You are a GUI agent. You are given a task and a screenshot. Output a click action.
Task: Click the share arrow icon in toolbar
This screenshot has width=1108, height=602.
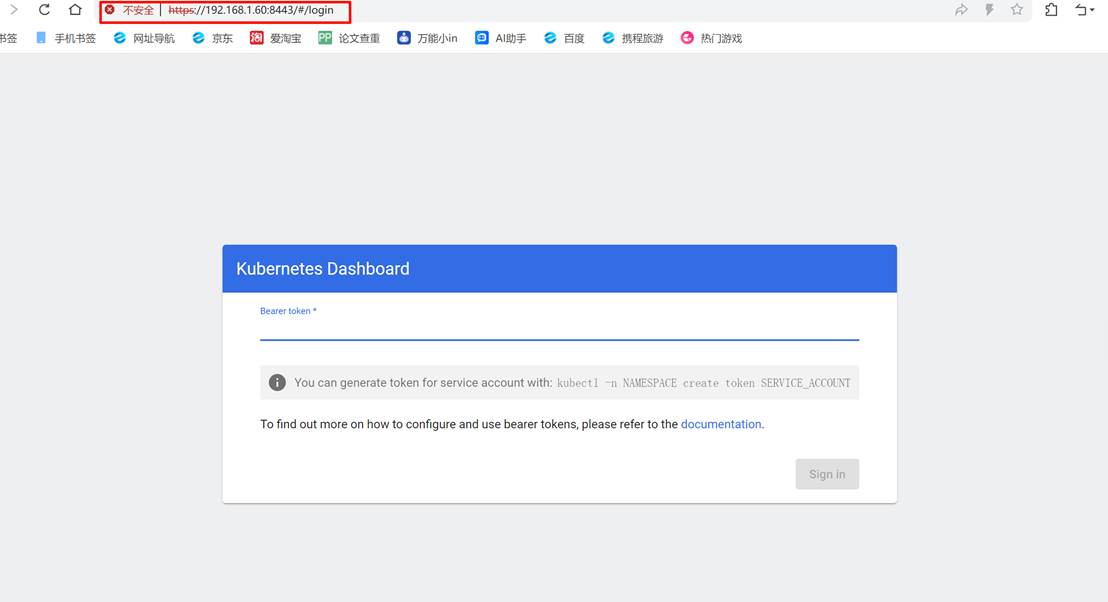pyautogui.click(x=961, y=10)
